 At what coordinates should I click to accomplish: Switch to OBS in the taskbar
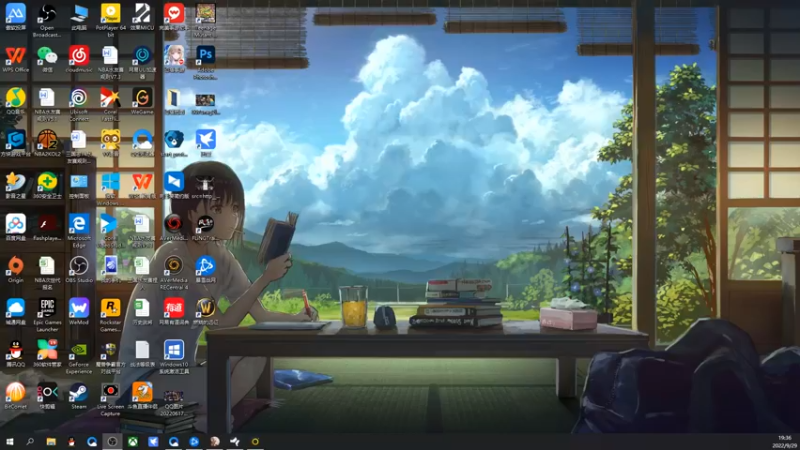coord(112,441)
